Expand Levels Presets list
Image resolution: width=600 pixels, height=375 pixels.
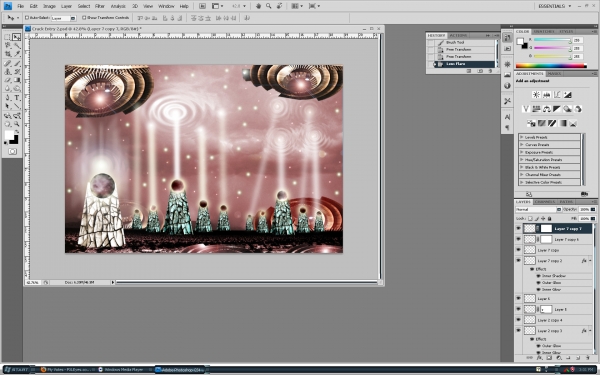[x=522, y=137]
